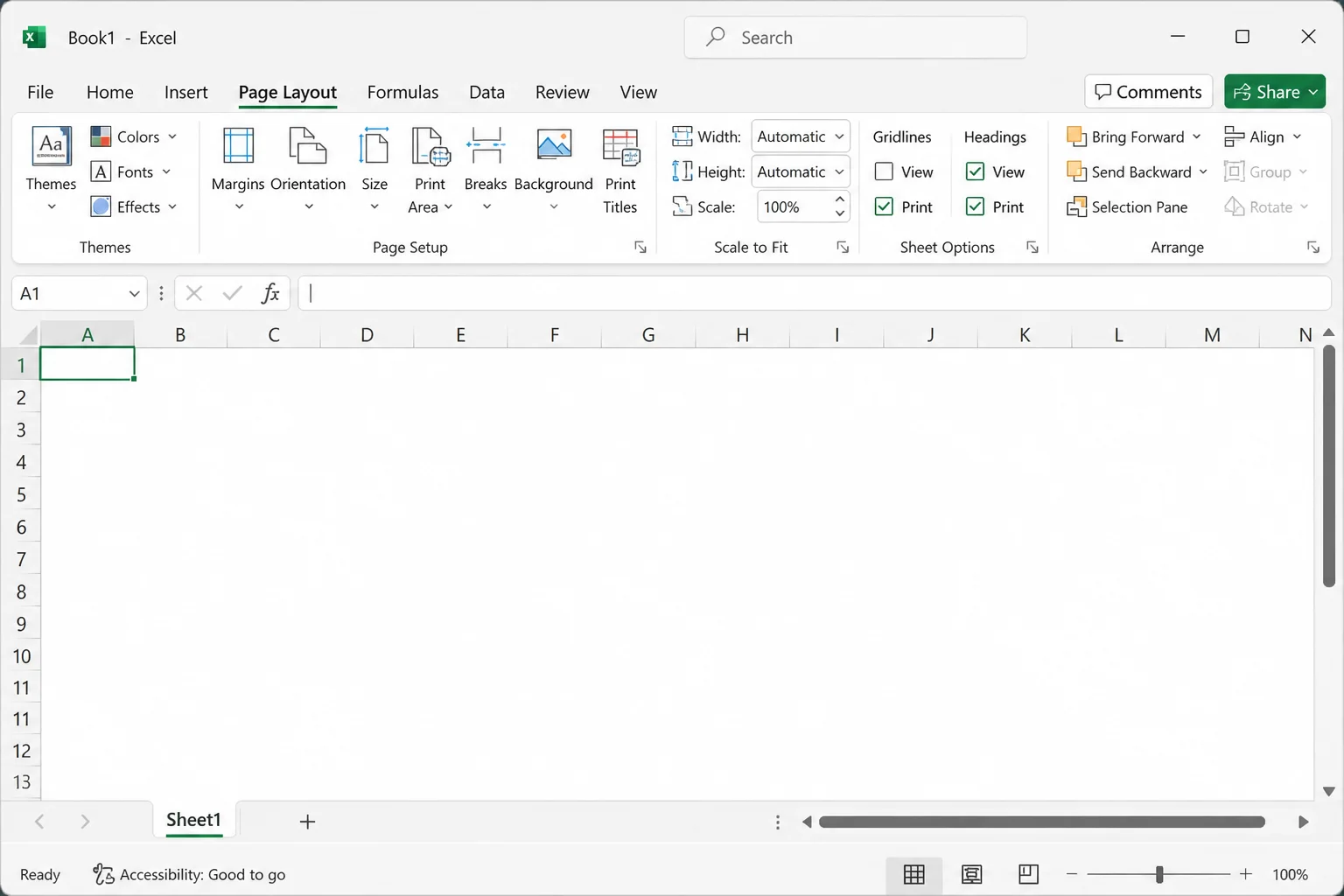Cancel the formula bar entry
Viewport: 1344px width, 896px height.
pos(194,293)
